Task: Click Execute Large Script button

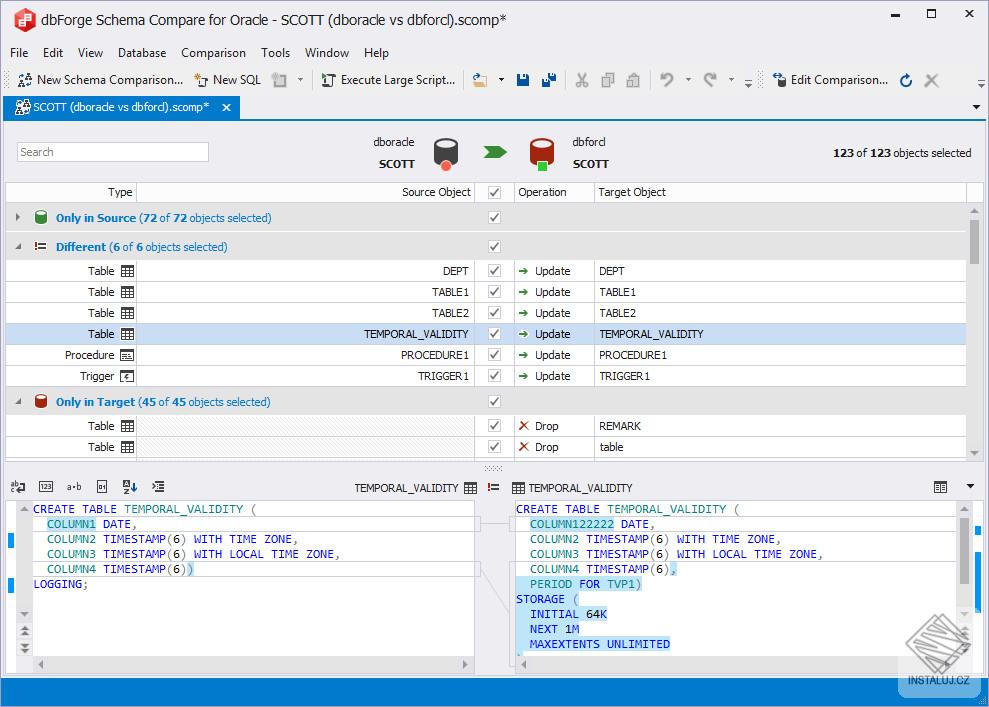Action: point(388,80)
